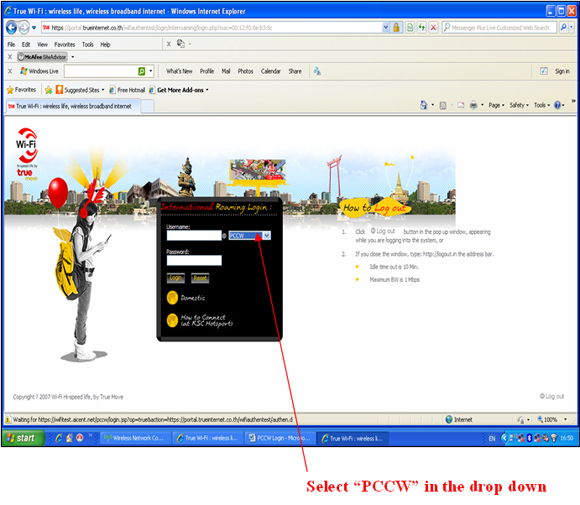
Task: Open the Page dropdown menu
Action: click(496, 105)
